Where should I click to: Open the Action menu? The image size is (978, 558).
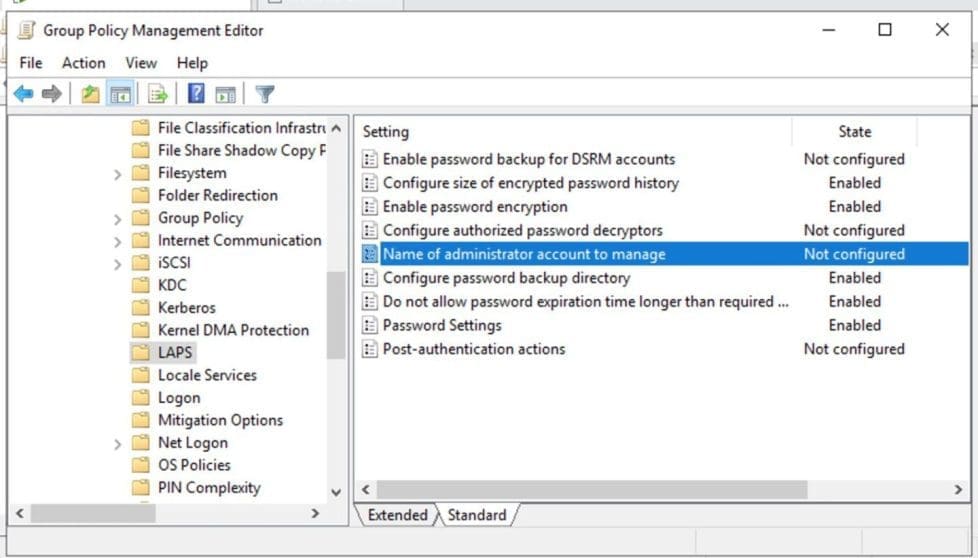(83, 62)
